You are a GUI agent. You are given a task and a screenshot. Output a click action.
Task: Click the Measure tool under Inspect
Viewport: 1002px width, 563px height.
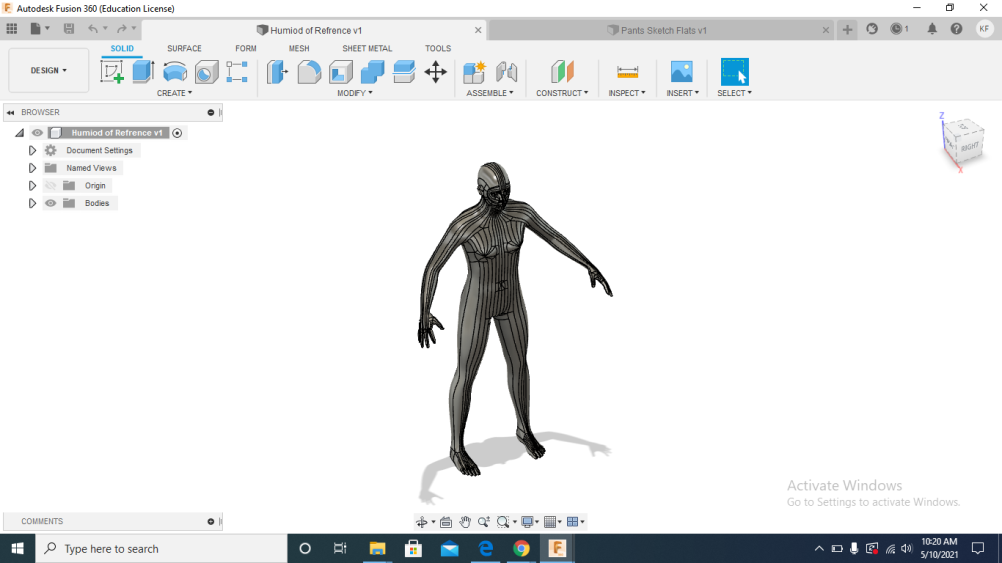pyautogui.click(x=627, y=72)
